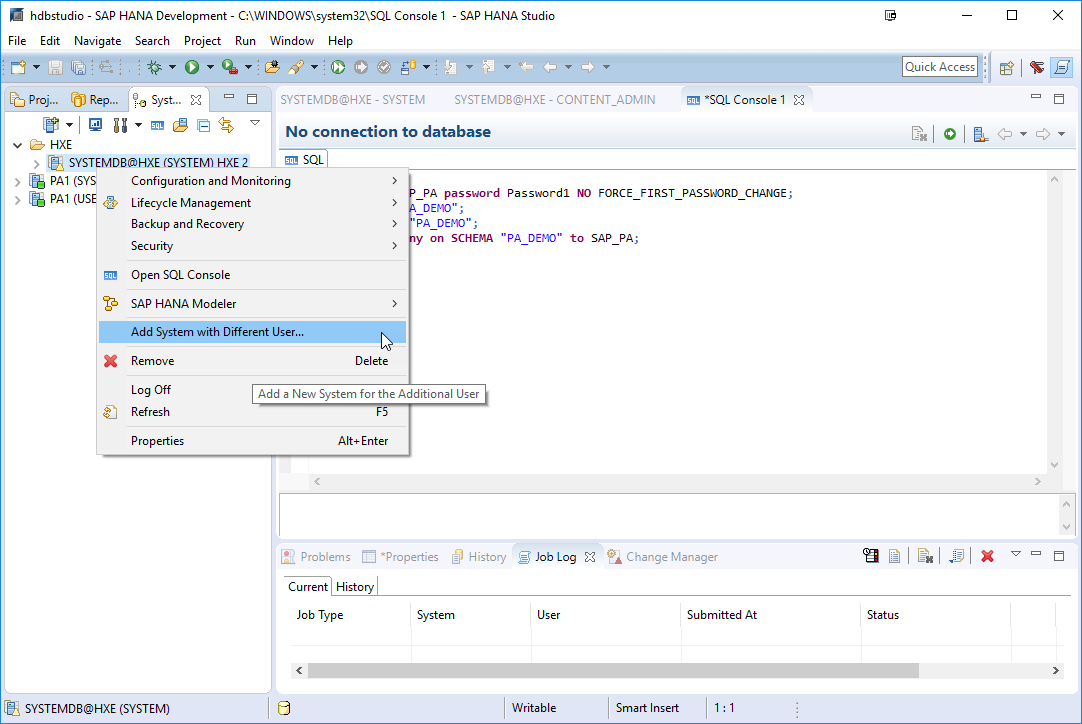The image size is (1082, 724).
Task: Choose Remove from context menu
Action: pyautogui.click(x=253, y=361)
